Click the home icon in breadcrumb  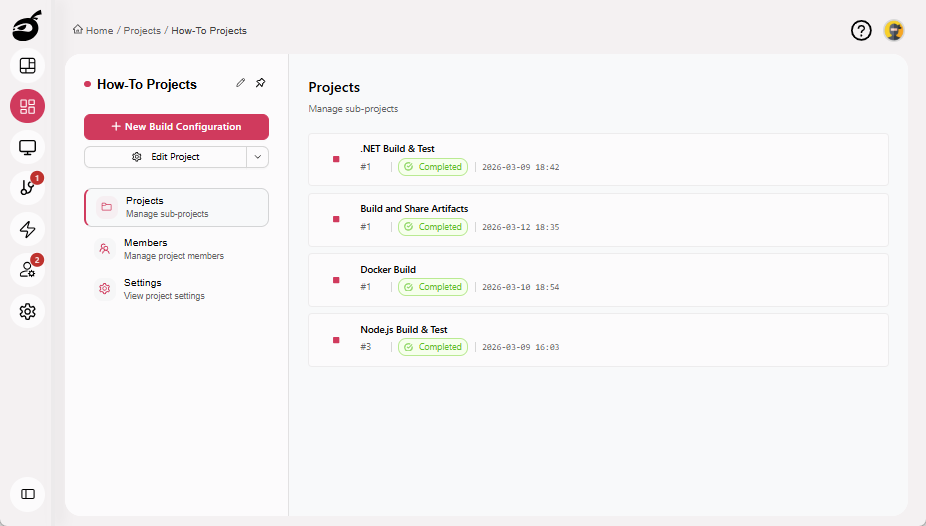(78, 30)
